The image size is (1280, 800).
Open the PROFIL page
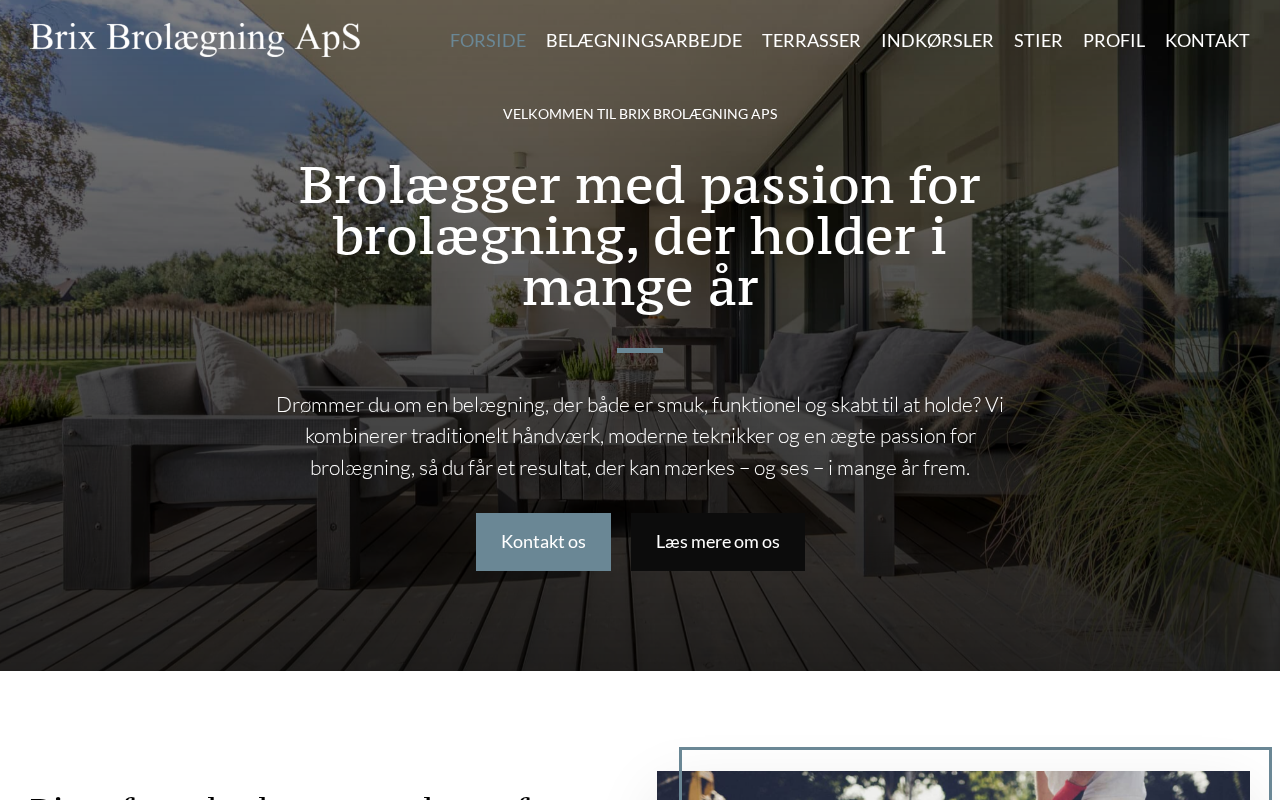point(1114,40)
